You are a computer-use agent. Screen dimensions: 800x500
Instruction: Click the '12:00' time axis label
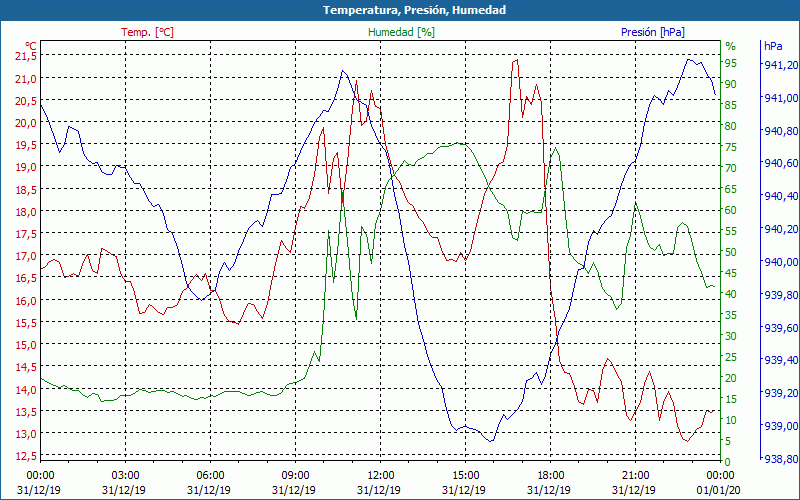[x=380, y=476]
